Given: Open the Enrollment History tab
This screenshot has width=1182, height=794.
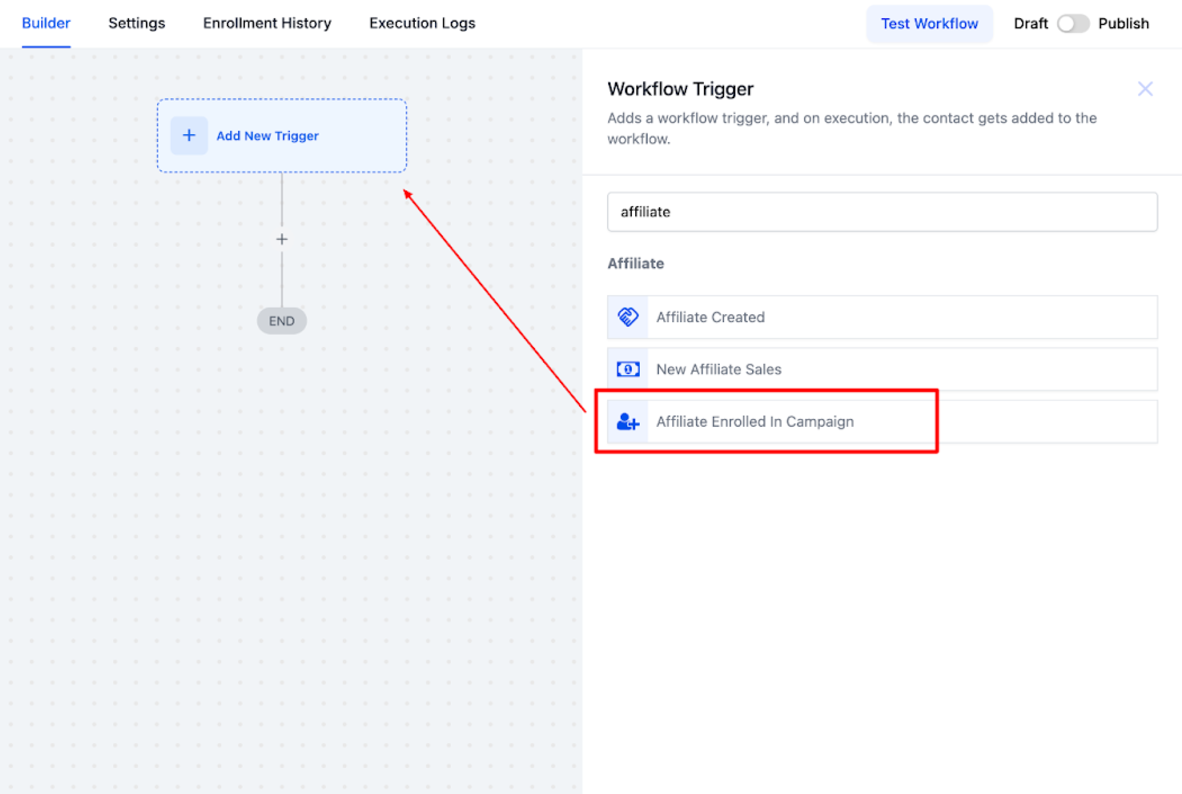Looking at the screenshot, I should 267,23.
